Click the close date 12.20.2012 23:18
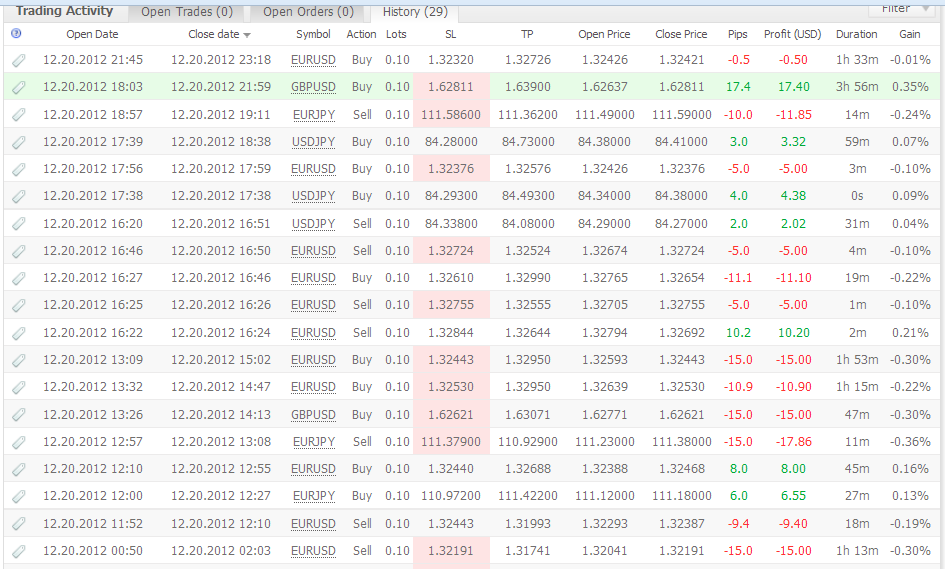The image size is (945, 569). point(221,60)
